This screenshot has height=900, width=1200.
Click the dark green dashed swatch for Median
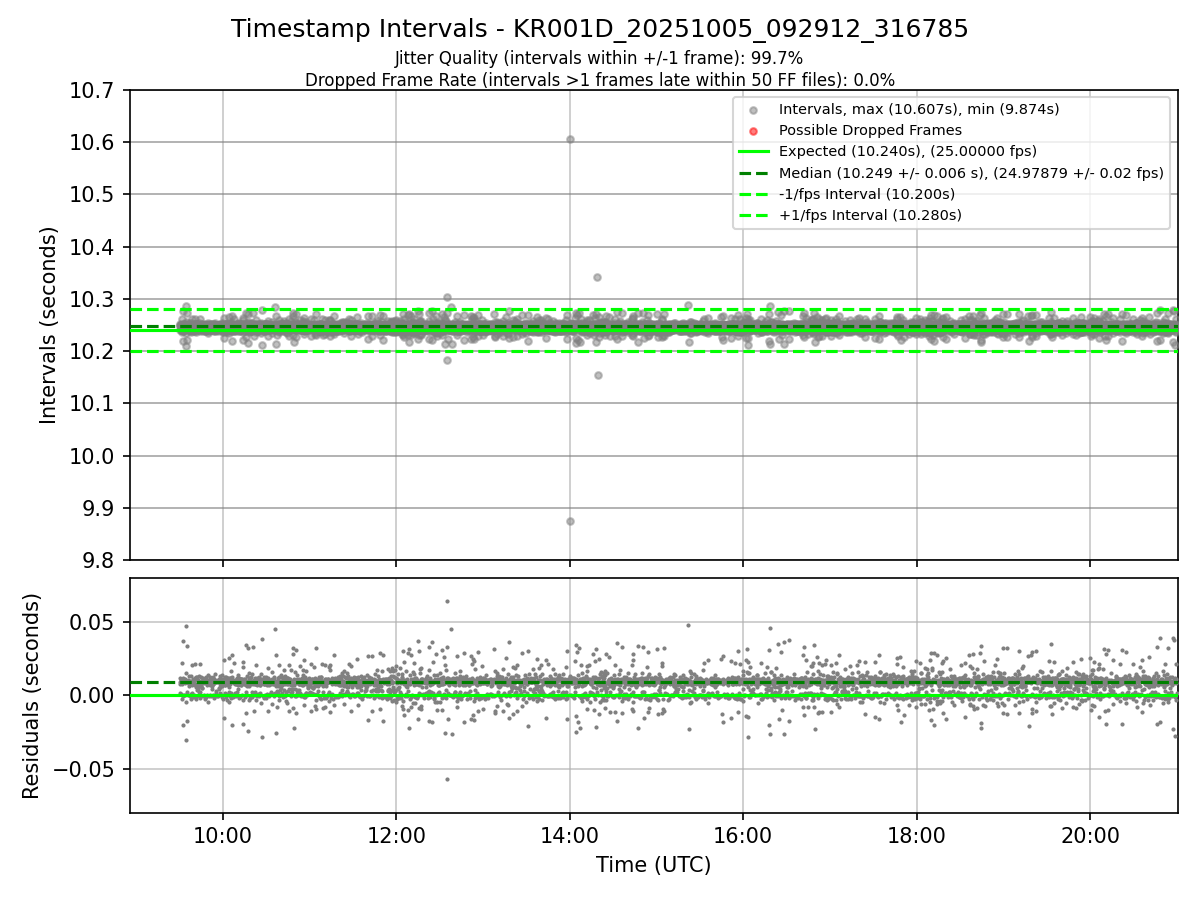click(x=754, y=173)
